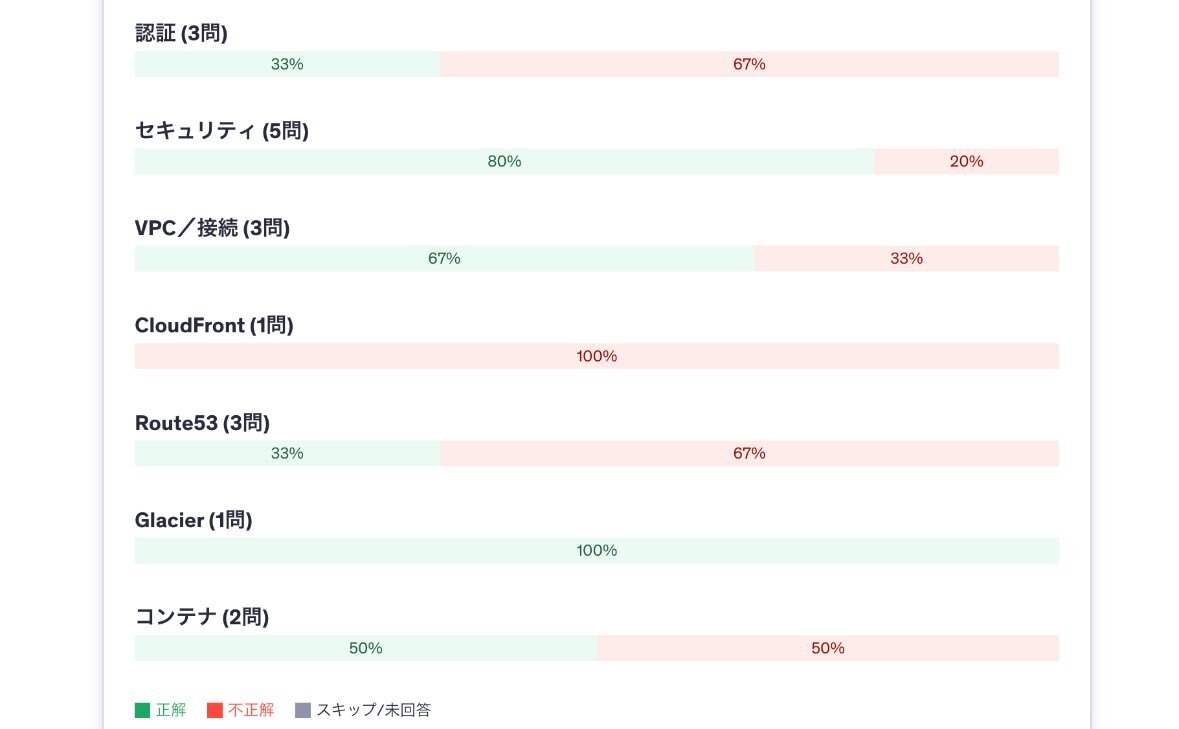Click the 80% correct bar for セキュリティ

(505, 162)
